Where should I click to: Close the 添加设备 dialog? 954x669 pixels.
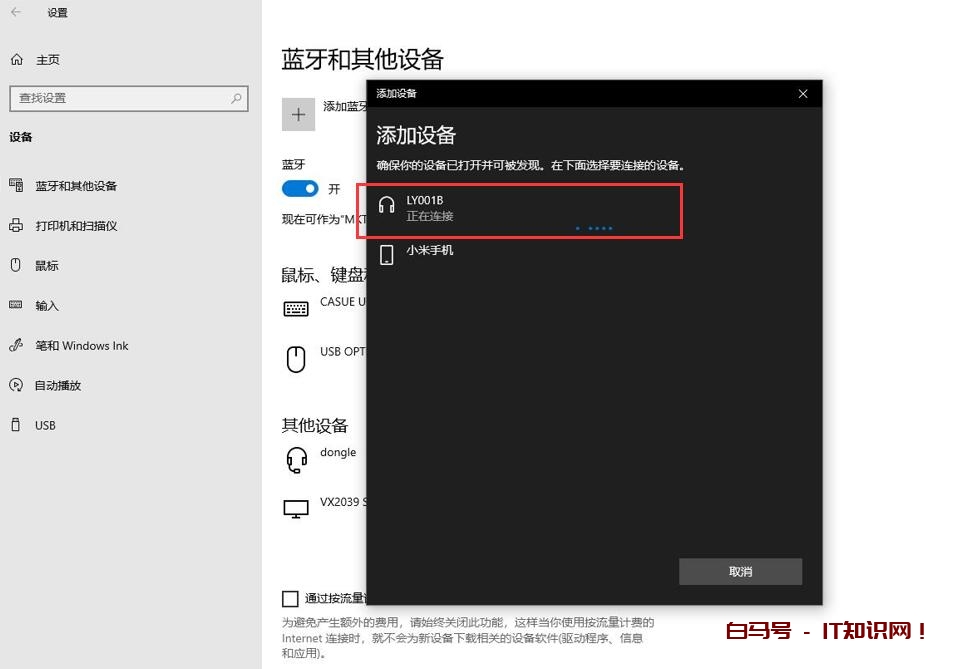tap(802, 94)
